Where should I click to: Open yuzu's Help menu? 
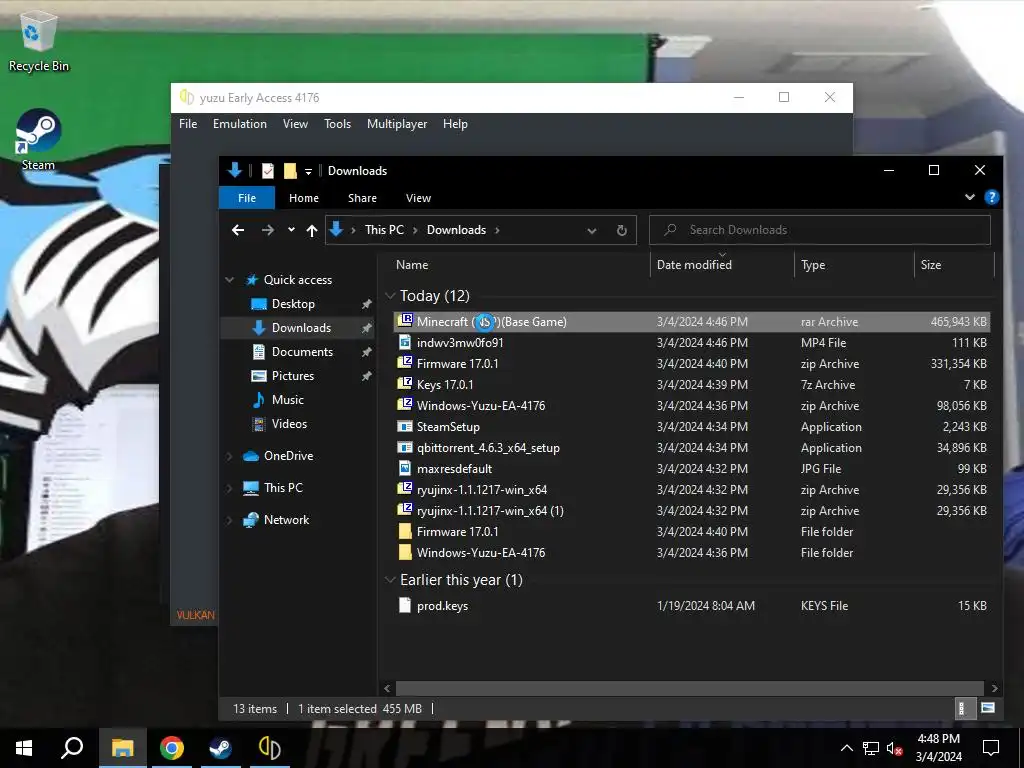click(455, 124)
